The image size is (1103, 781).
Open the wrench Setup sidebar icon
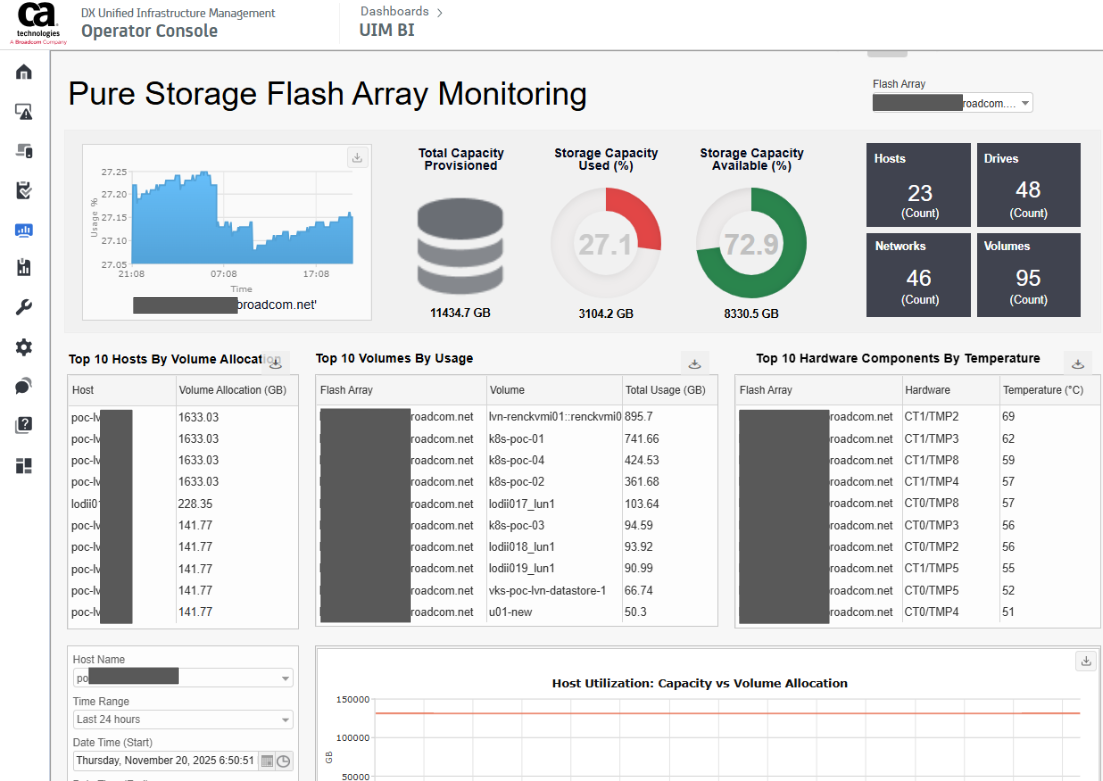(24, 307)
